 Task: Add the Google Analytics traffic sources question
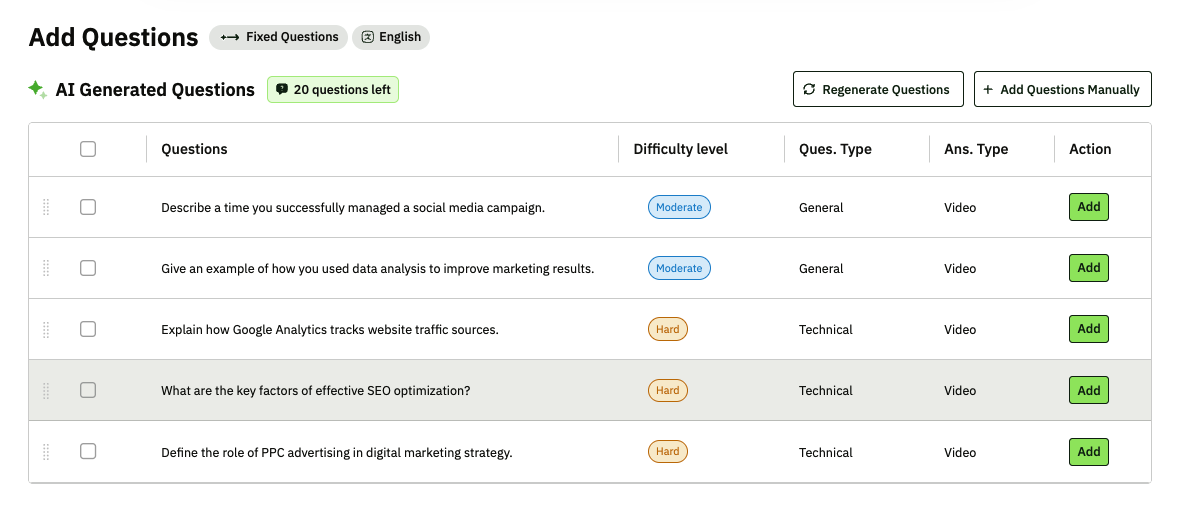1088,329
